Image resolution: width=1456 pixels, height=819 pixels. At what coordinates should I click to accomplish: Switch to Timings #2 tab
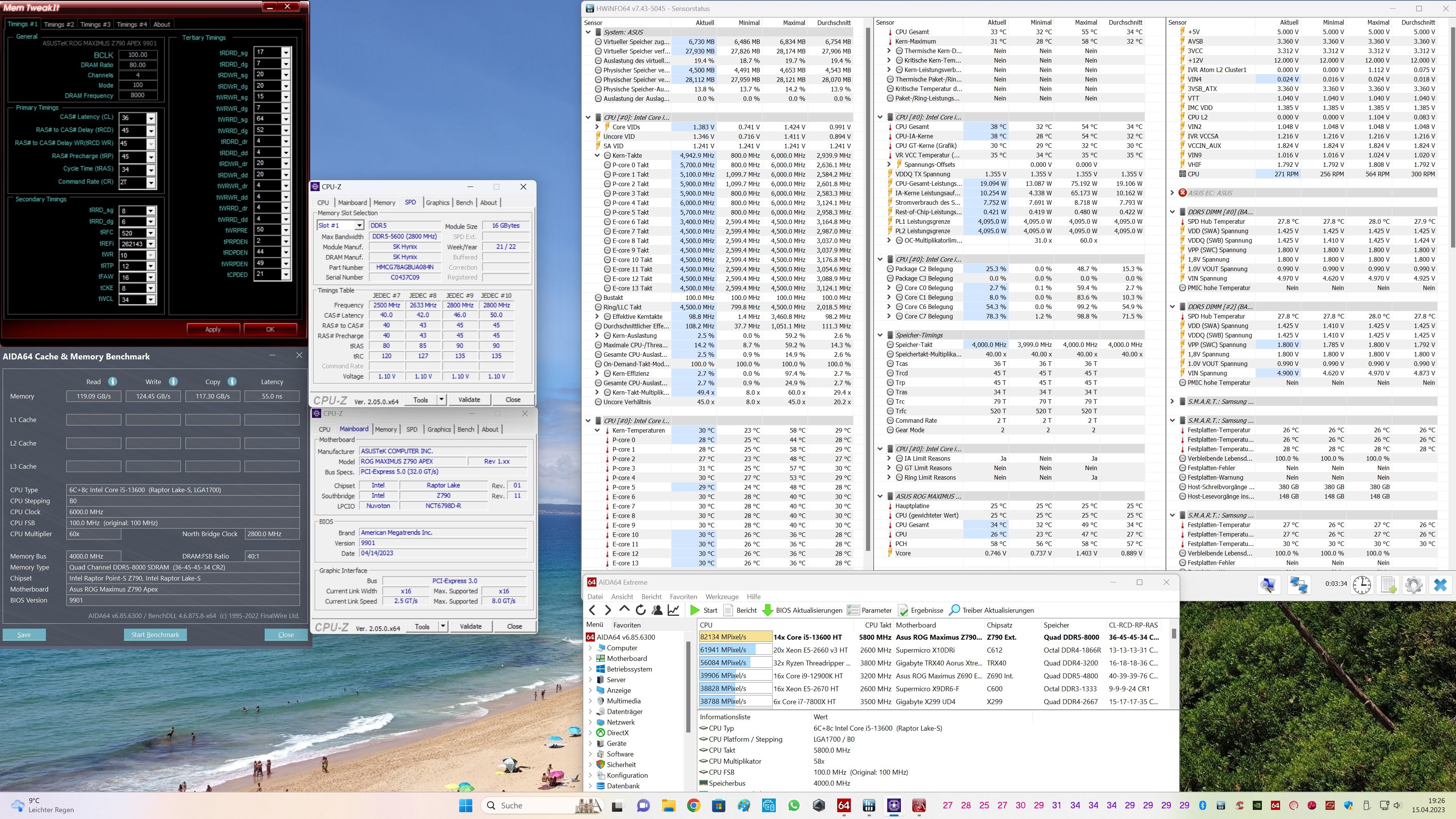click(x=59, y=24)
